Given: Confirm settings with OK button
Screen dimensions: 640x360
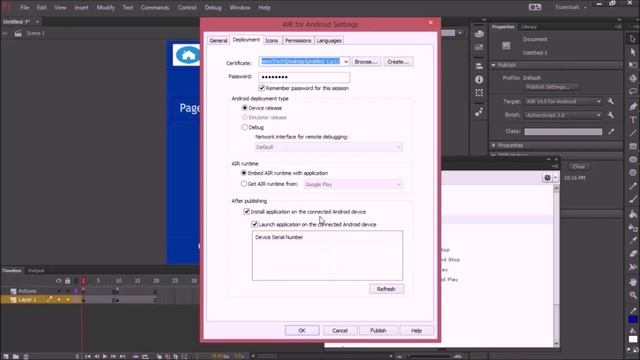Looking at the screenshot, I should (x=302, y=331).
